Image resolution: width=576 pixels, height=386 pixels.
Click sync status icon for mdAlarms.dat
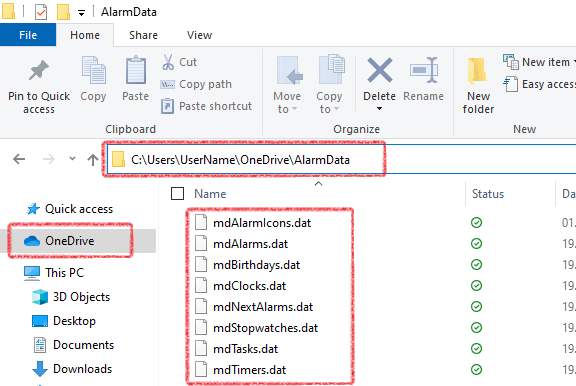[476, 243]
